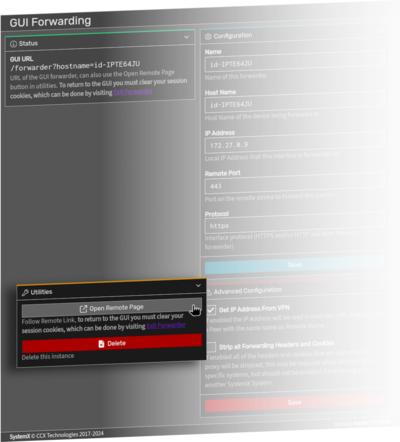
Task: Click the SystemX copyright footer text
Action: (56, 435)
